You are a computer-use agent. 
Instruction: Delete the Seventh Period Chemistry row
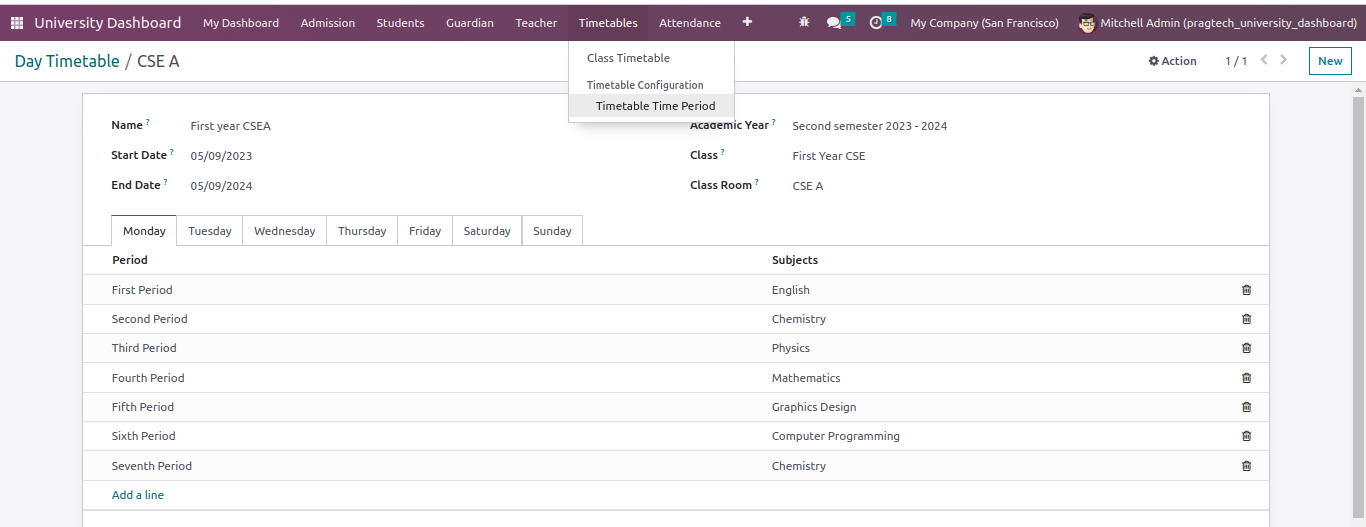tap(1246, 466)
